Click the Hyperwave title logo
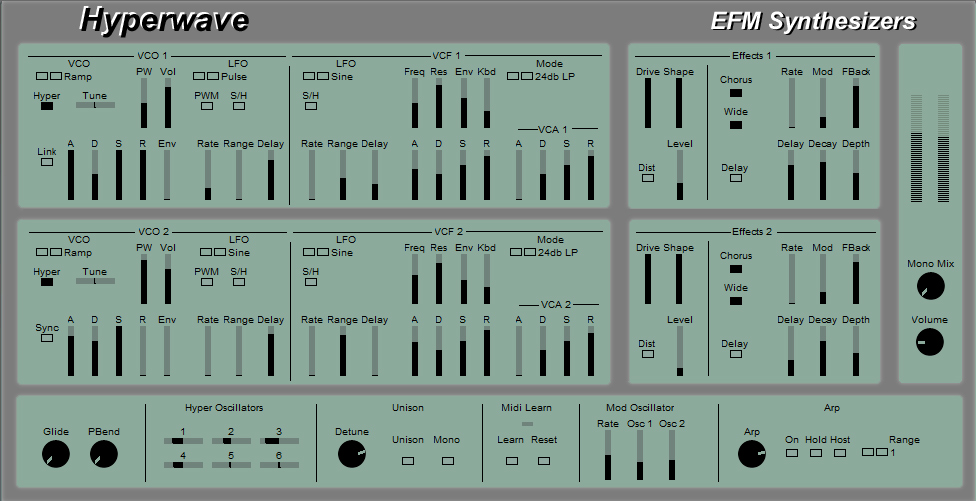Image resolution: width=976 pixels, height=501 pixels. 164,20
